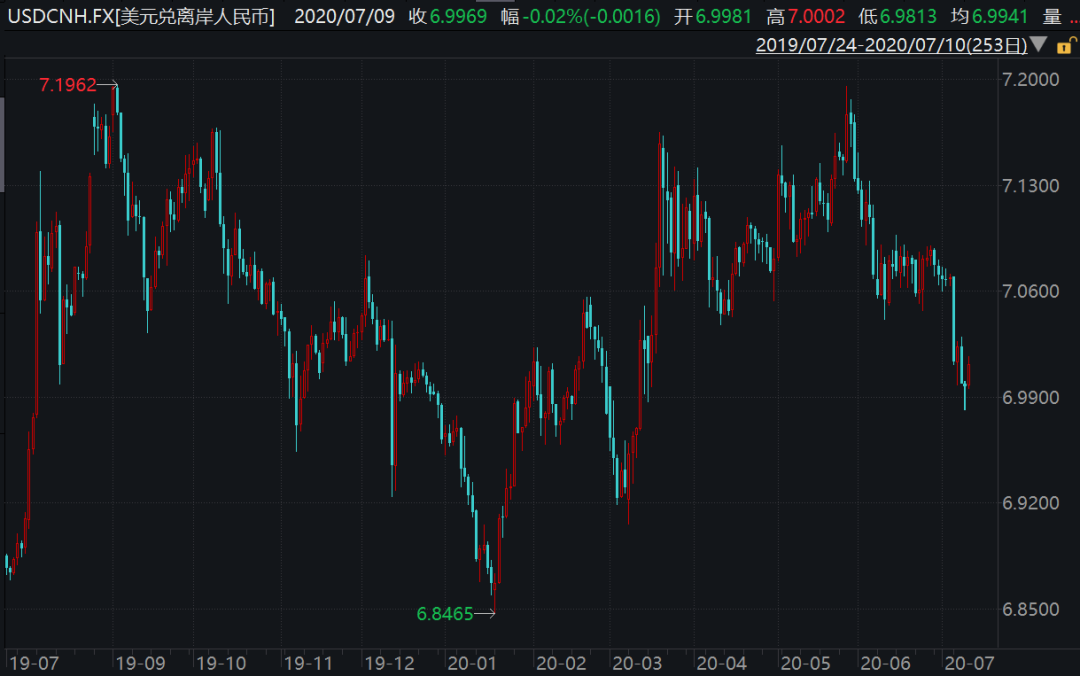Click the 20-05 time axis label
This screenshot has width=1080, height=676.
tap(805, 664)
